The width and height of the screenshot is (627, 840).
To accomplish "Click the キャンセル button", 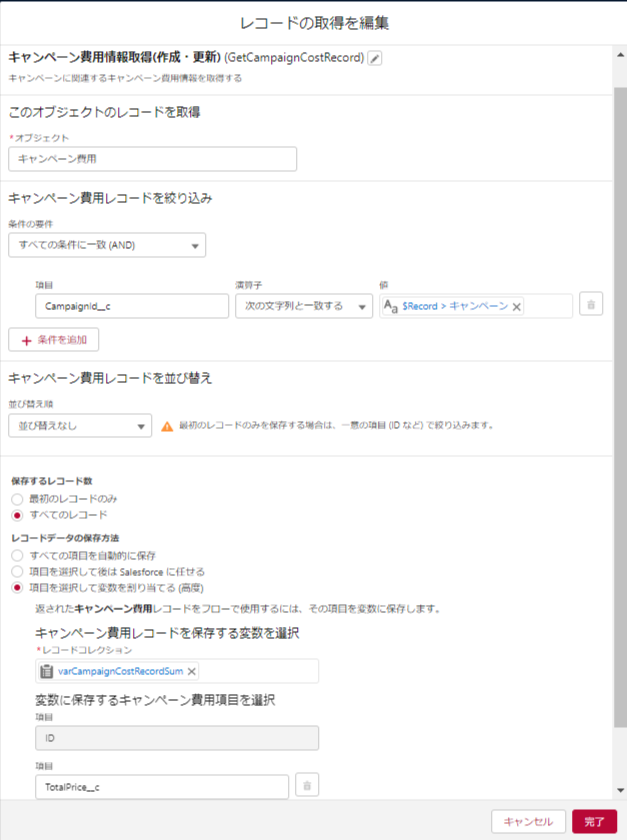I will tap(528, 821).
